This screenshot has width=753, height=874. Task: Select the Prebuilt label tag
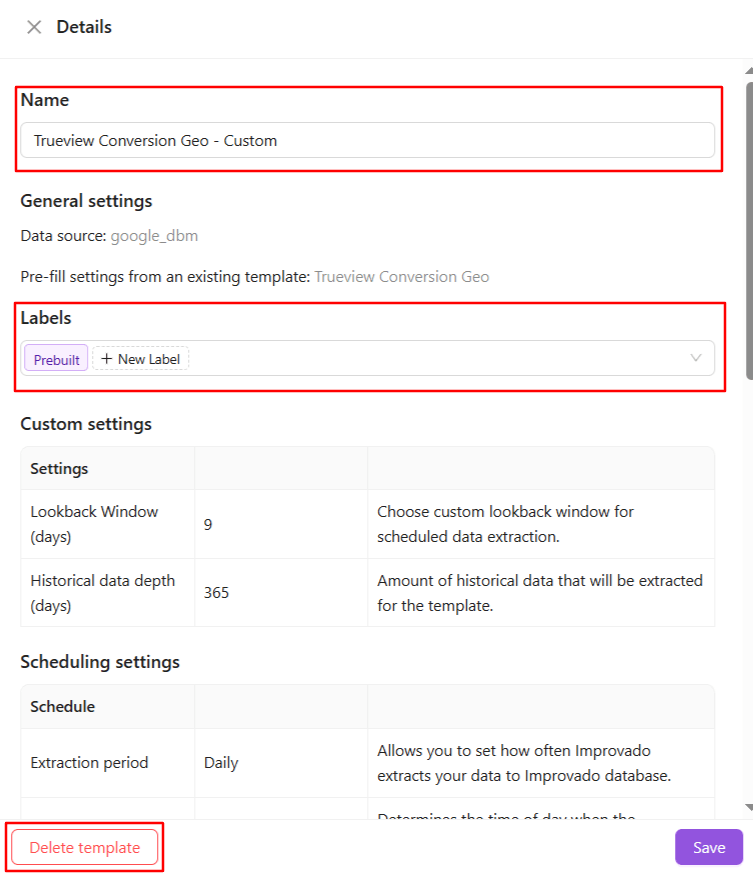56,360
